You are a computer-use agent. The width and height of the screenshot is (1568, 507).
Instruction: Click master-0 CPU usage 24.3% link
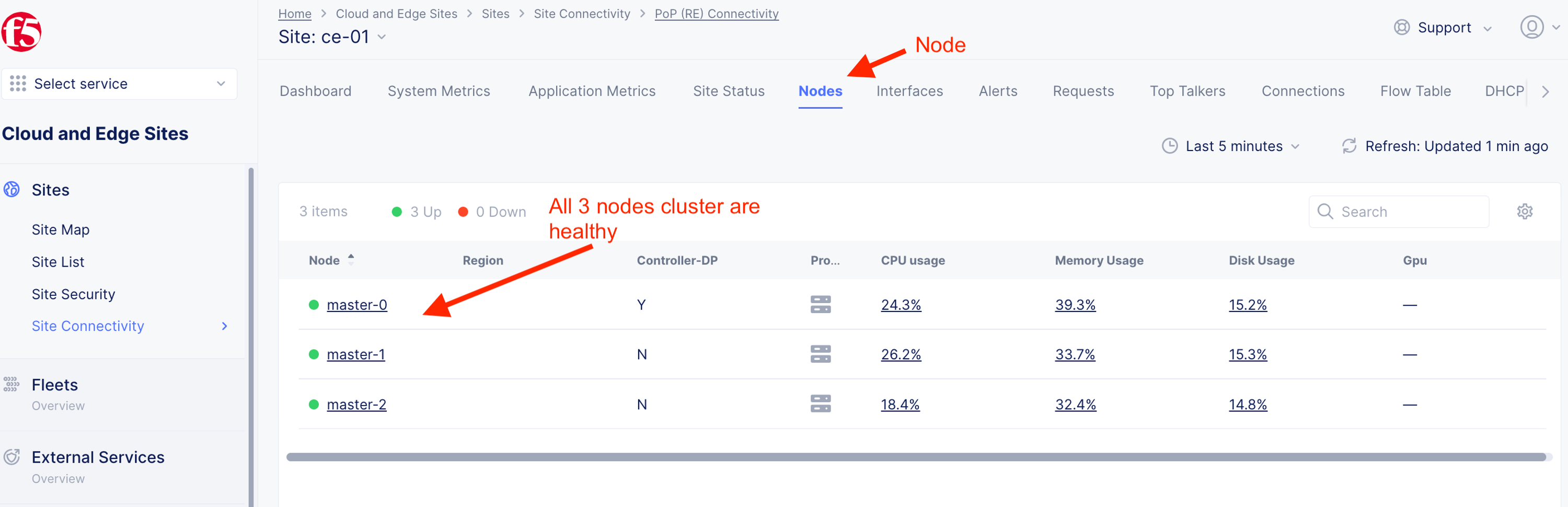pos(900,304)
